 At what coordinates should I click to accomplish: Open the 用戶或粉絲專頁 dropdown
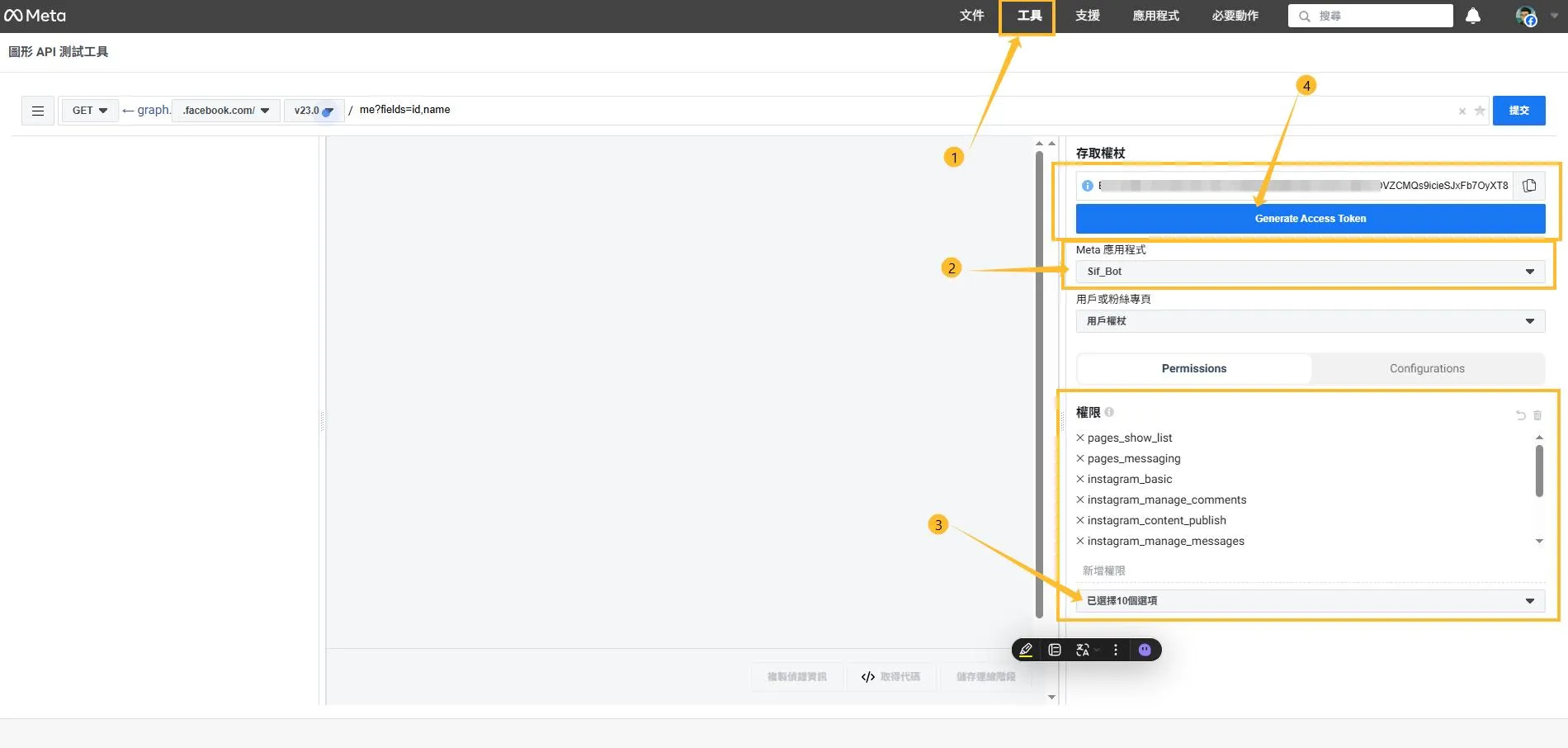tap(1310, 320)
